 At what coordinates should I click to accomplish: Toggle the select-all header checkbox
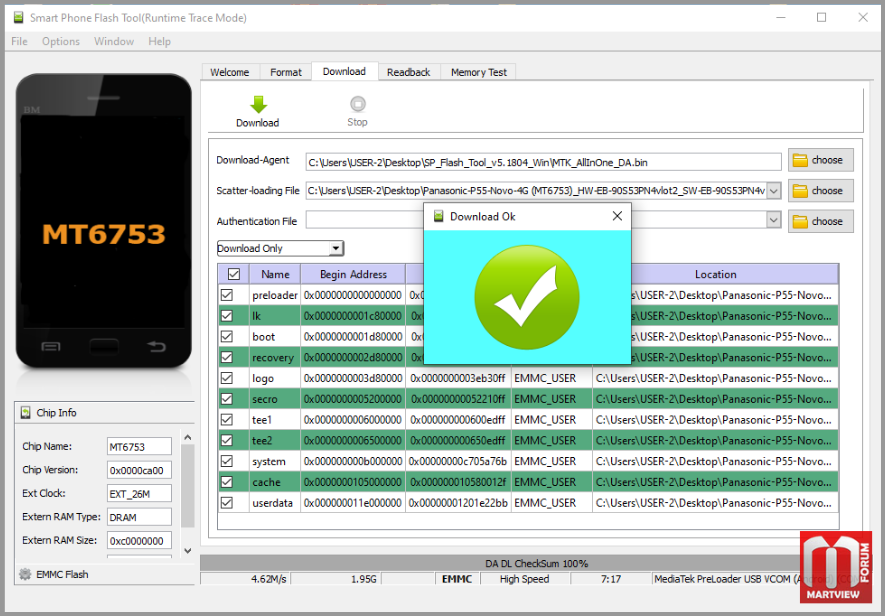234,274
